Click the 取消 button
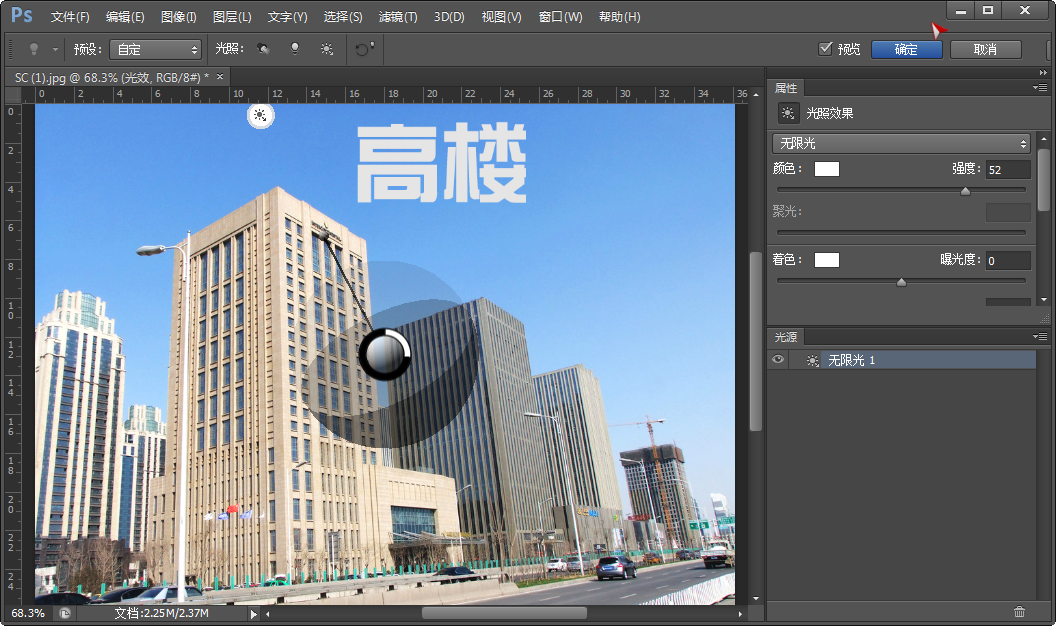Viewport: 1056px width, 626px height. coord(985,50)
